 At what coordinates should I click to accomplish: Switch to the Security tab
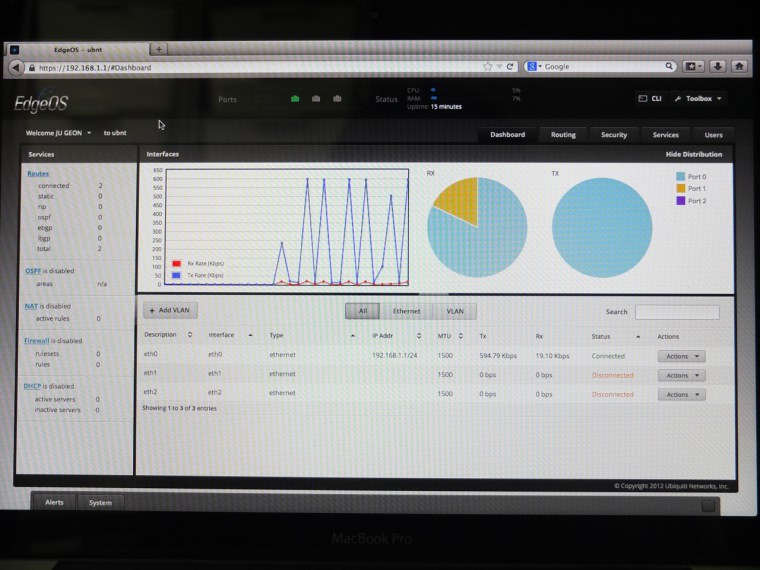click(x=614, y=135)
